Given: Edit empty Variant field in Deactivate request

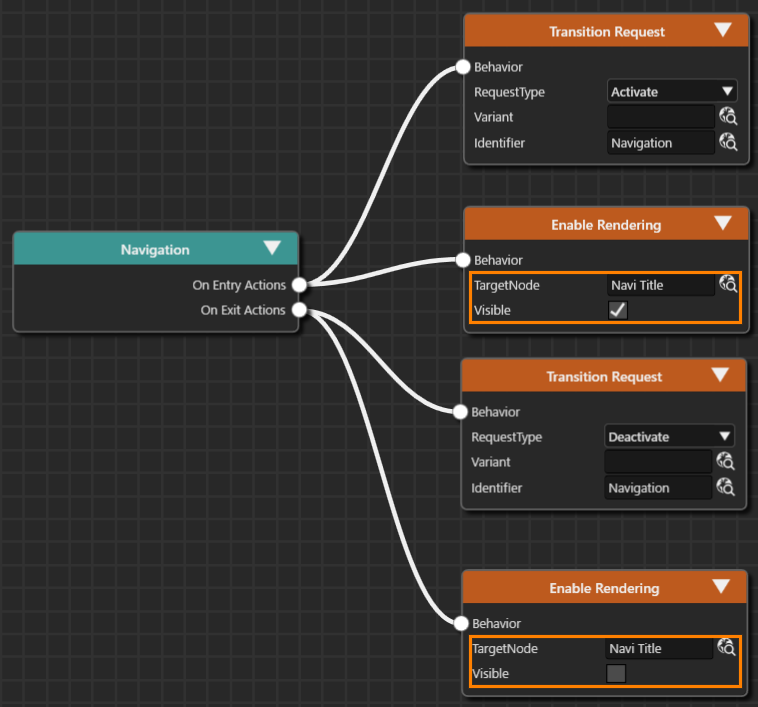Looking at the screenshot, I should pos(658,462).
